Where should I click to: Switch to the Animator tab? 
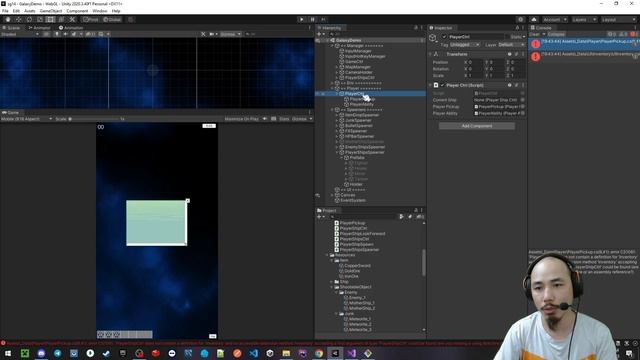pyautogui.click(x=40, y=28)
